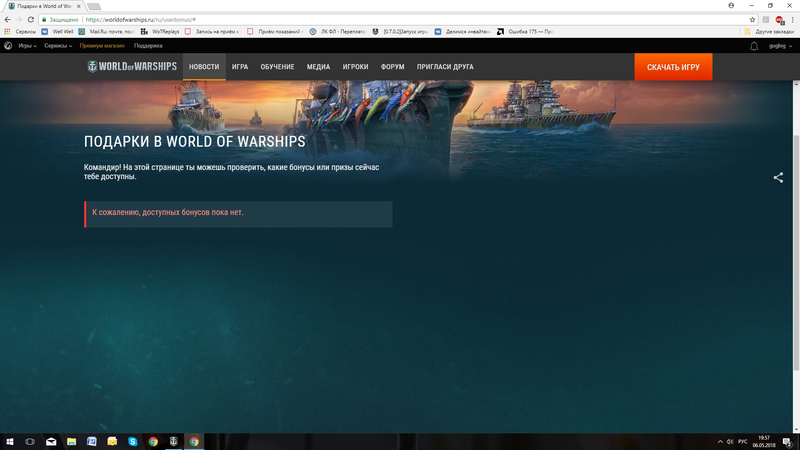This screenshot has height=450, width=800.
Task: Click the browser back arrow
Action: click(7, 19)
